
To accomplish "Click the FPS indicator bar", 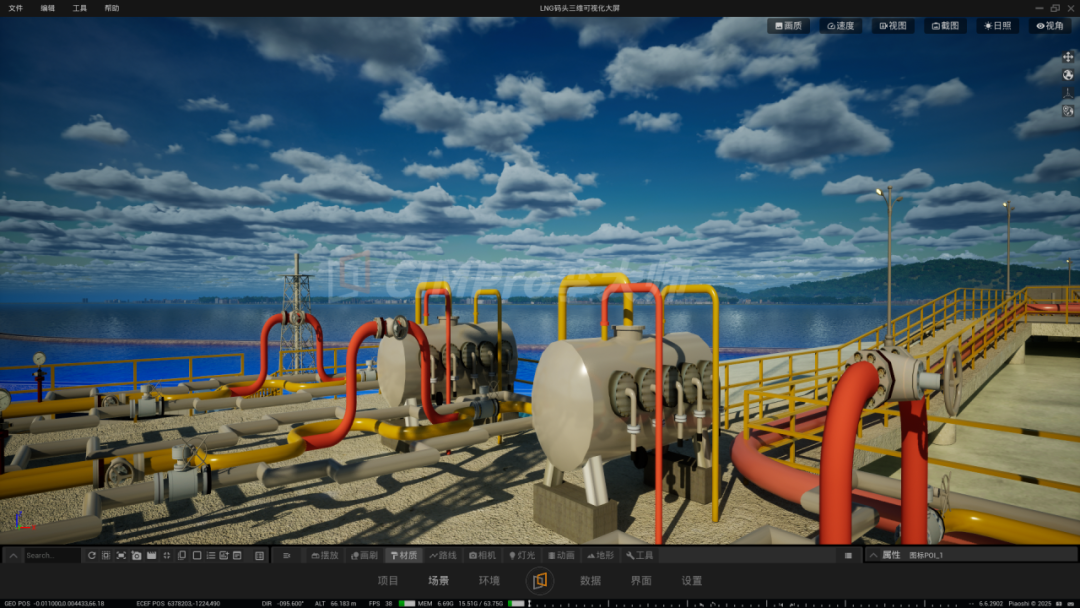I will [x=407, y=603].
